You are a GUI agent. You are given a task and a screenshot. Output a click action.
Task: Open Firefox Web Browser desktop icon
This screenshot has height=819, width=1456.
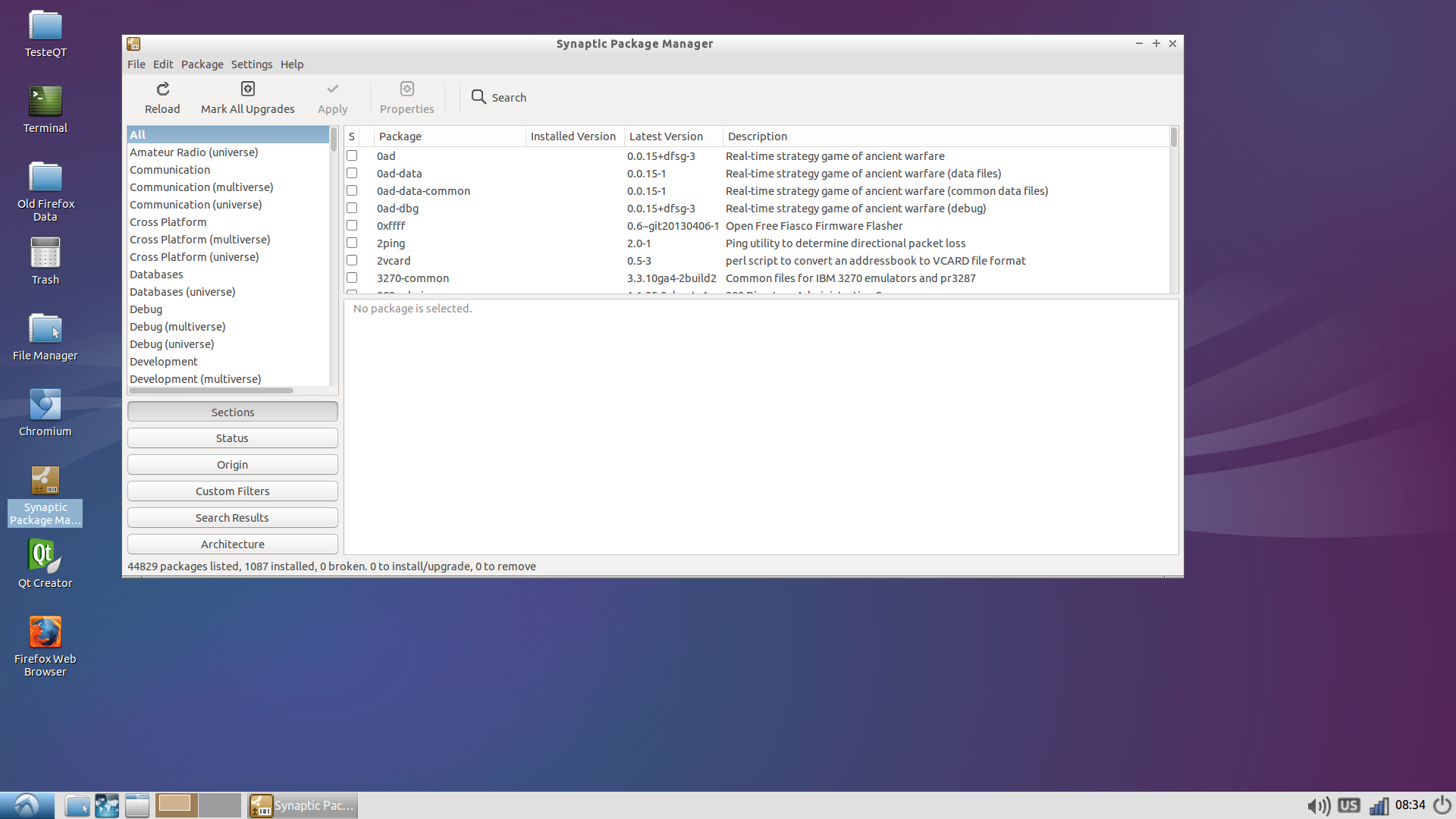[45, 632]
